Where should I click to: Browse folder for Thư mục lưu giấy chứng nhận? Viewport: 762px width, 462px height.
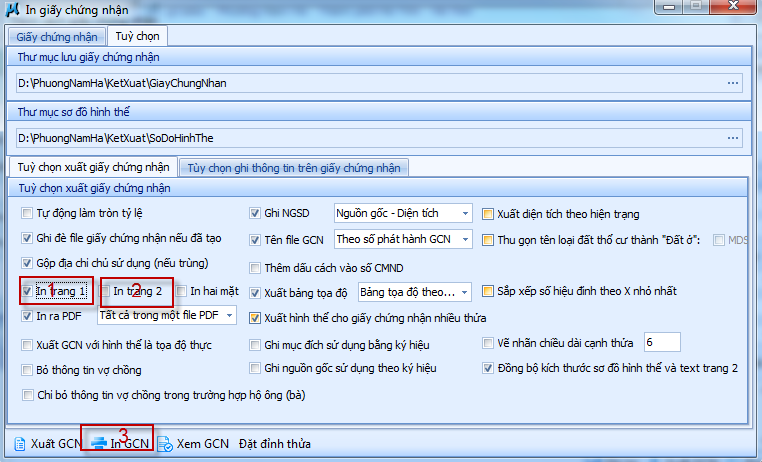(x=733, y=82)
